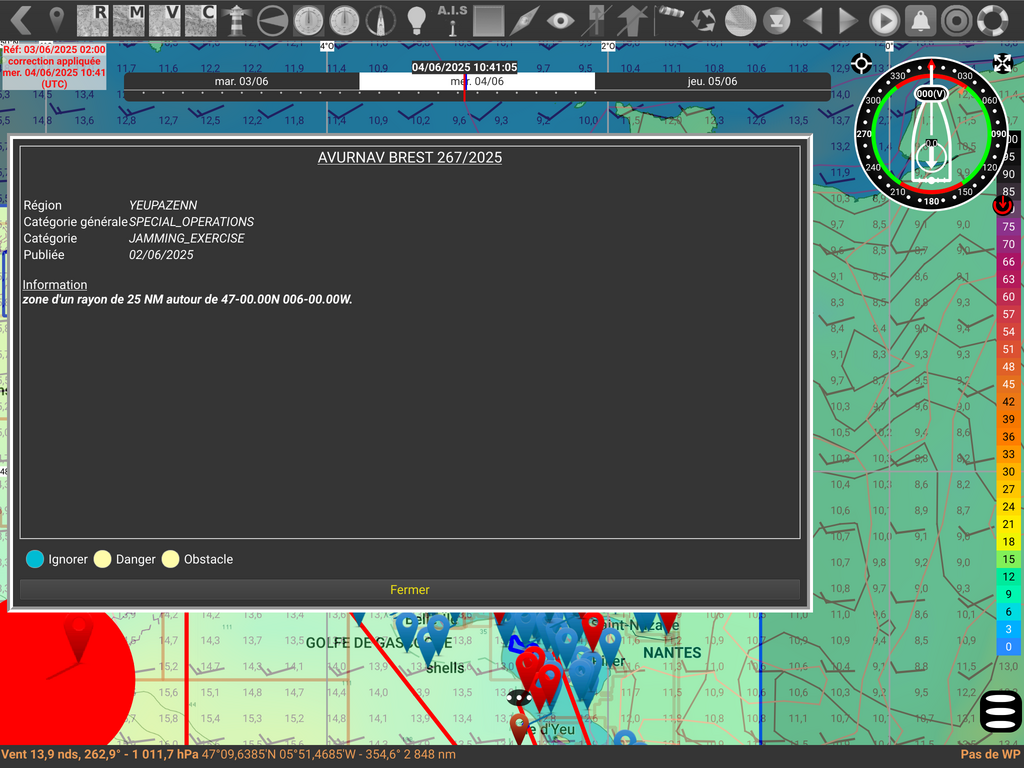Click the AVURNAV BREST 267/2025 title

tap(409, 157)
